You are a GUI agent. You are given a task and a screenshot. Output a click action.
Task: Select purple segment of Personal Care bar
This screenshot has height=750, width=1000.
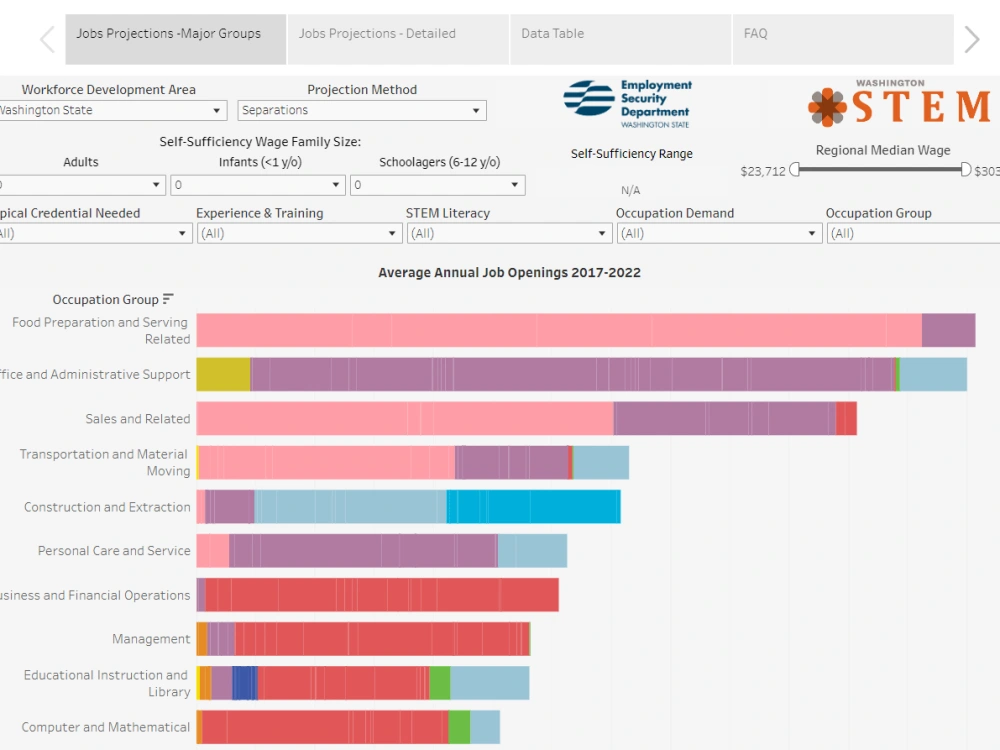pyautogui.click(x=363, y=550)
